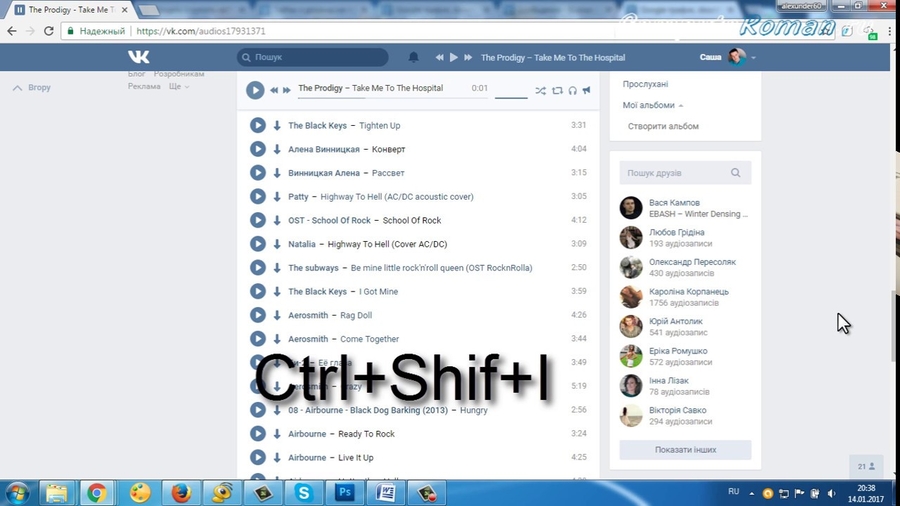Skip to the next track in the header player
Screen dimensions: 900x506
467,58
